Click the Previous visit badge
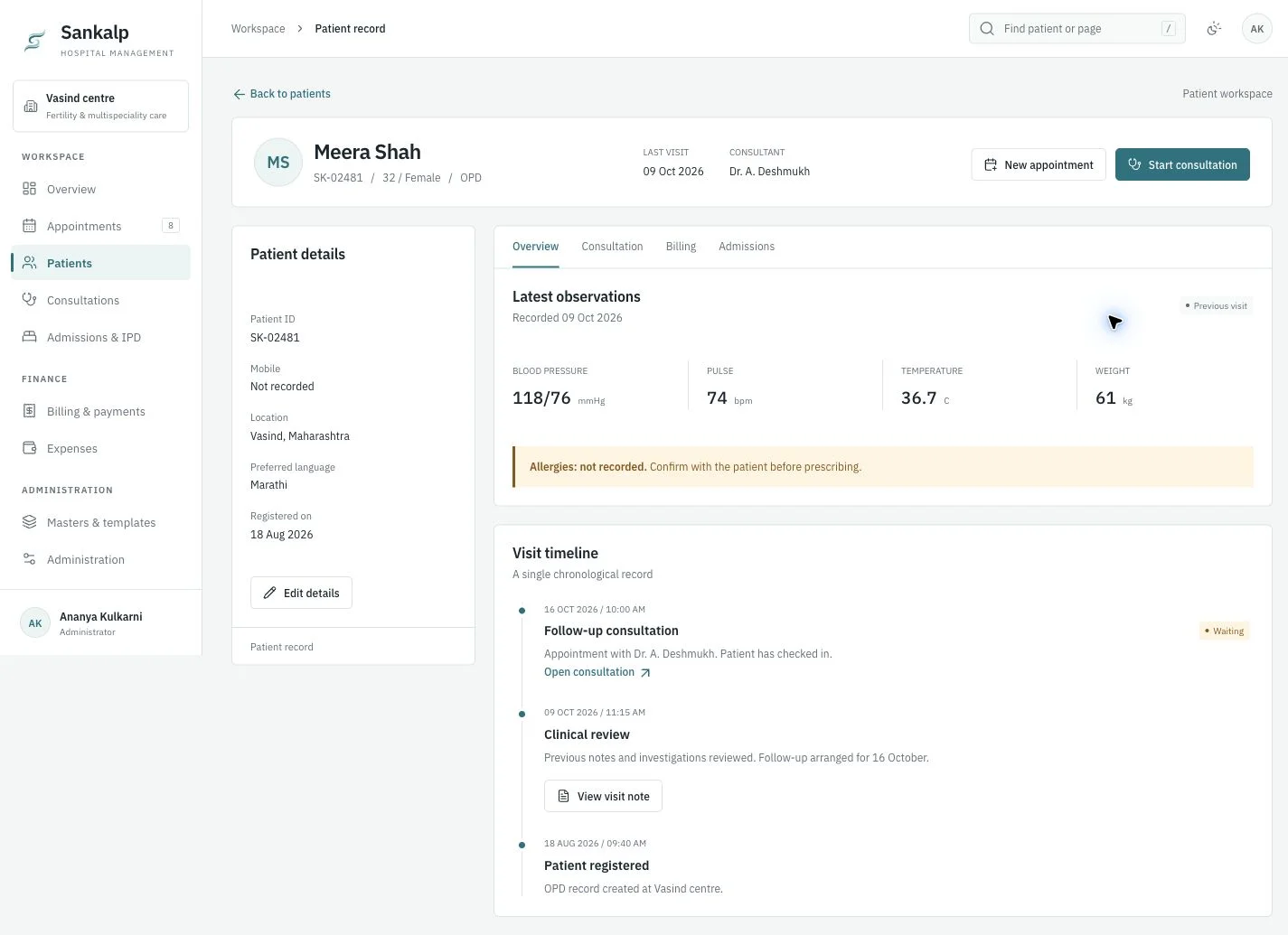Viewport: 1288px width, 935px height. point(1216,306)
